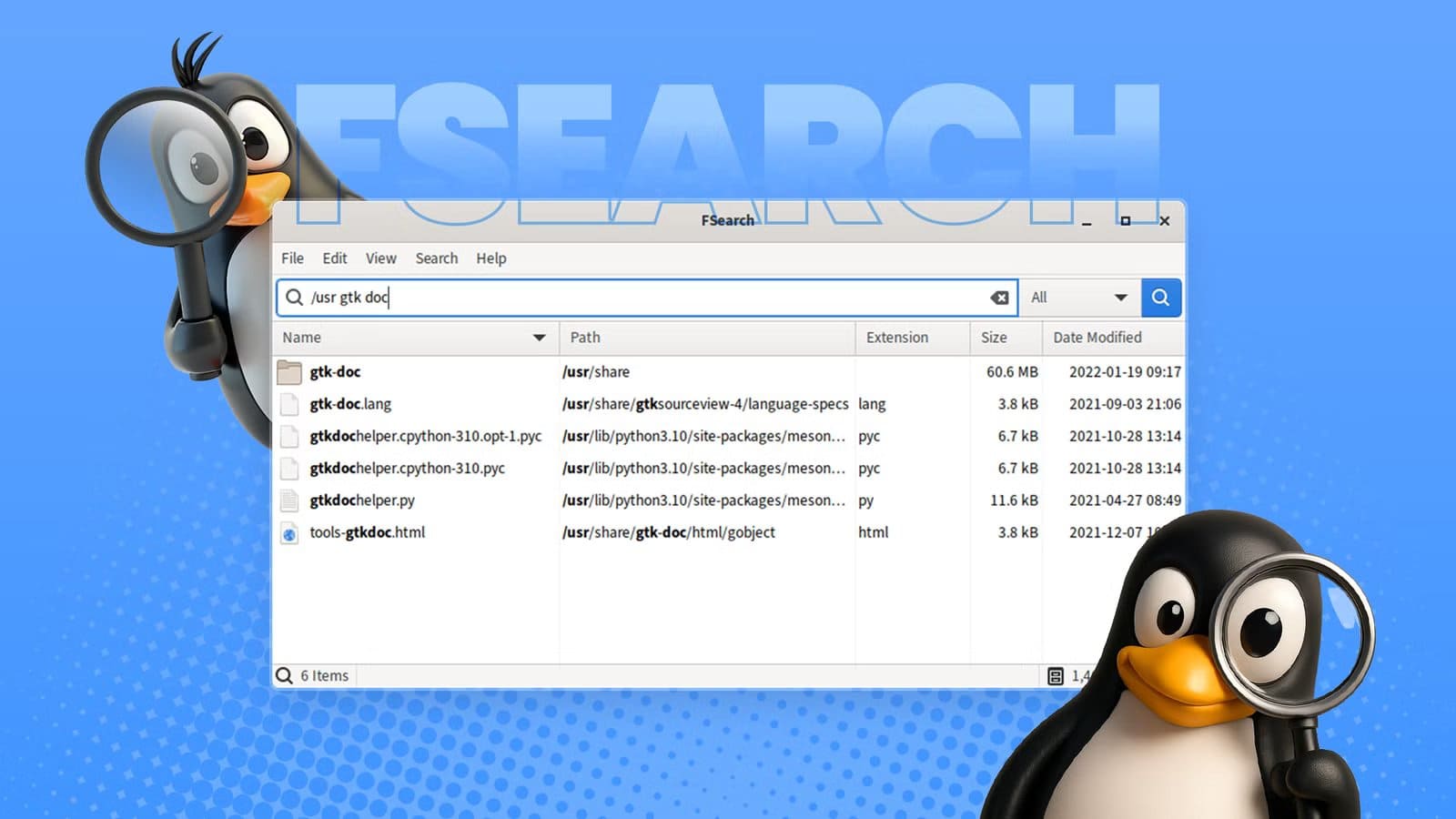Click the file icon beside gtkdochelper.py
The width and height of the screenshot is (1456, 819).
click(288, 500)
